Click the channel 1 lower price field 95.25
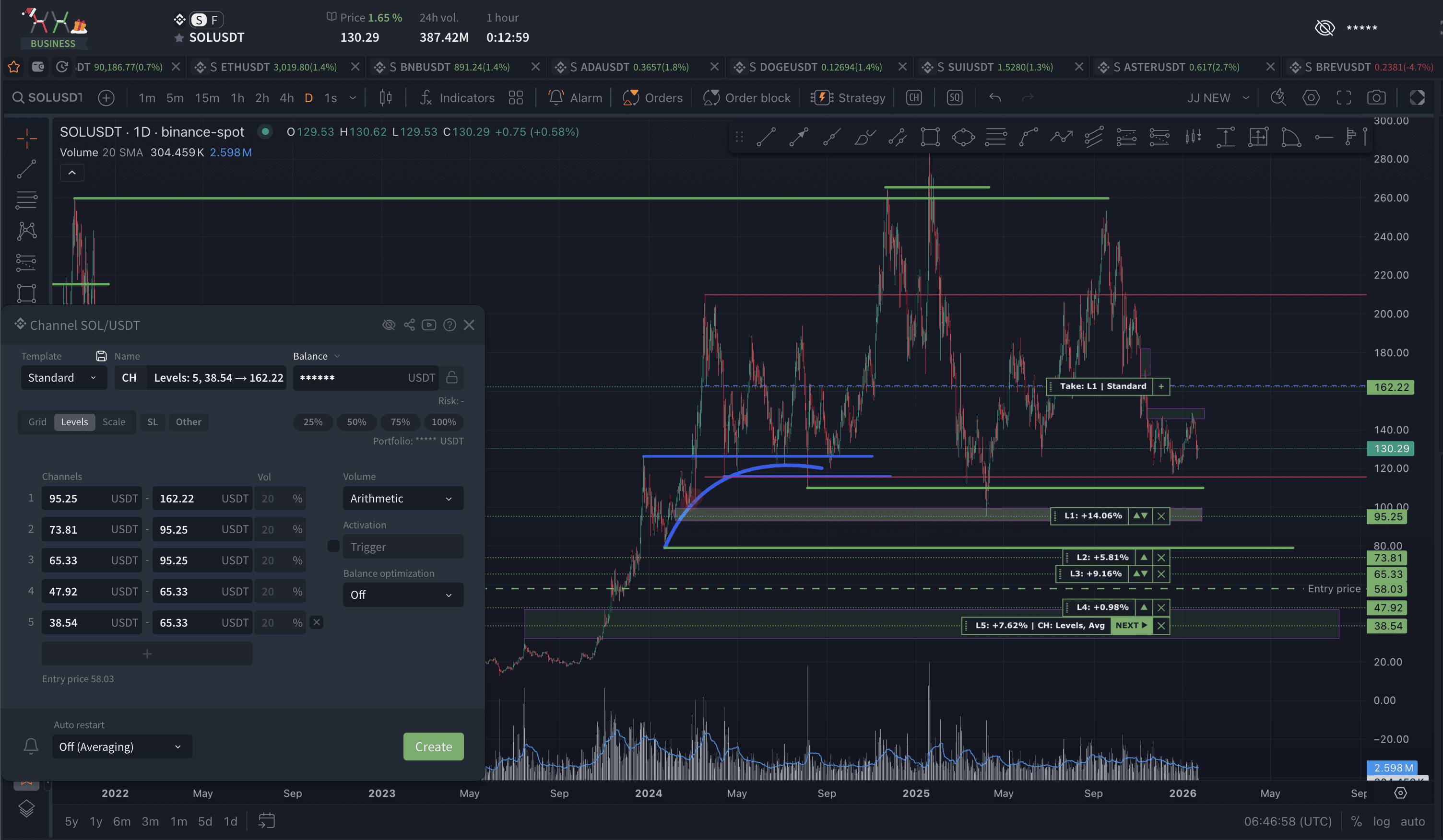 pyautogui.click(x=74, y=499)
